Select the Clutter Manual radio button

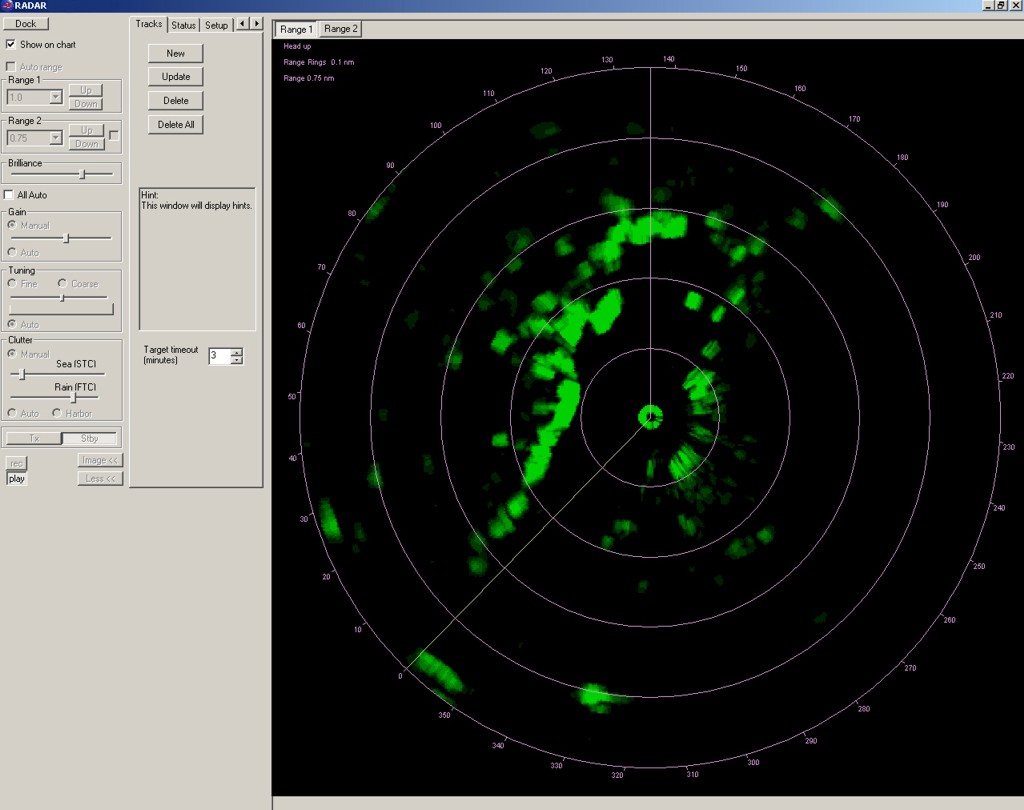(x=12, y=353)
